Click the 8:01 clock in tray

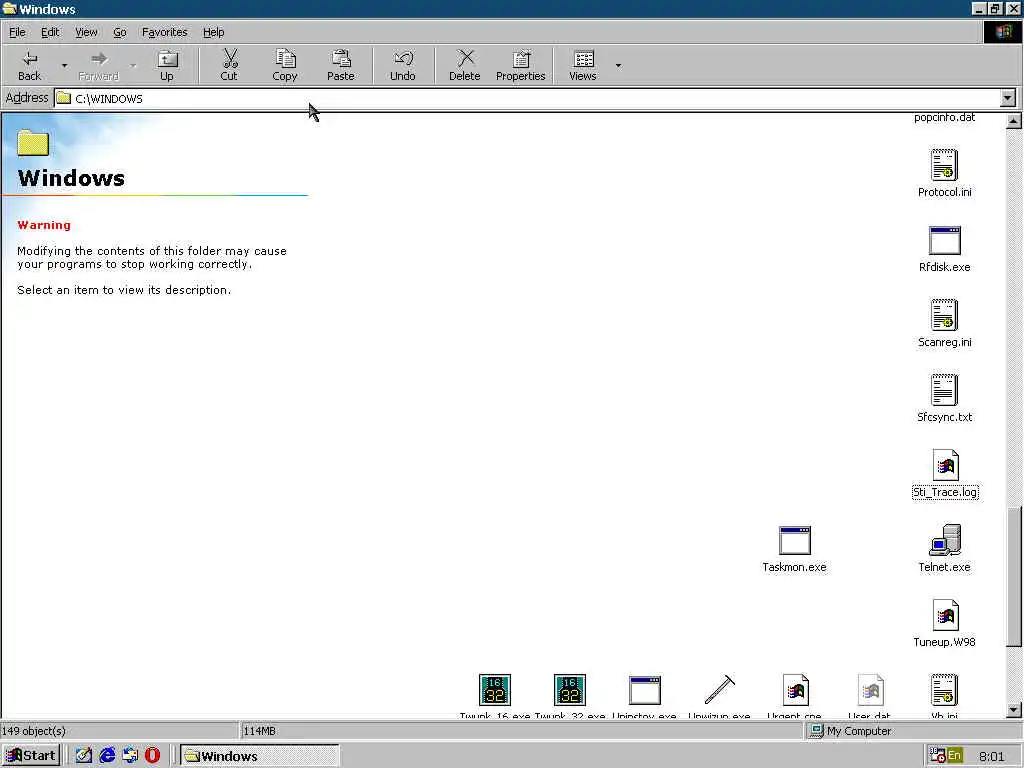point(991,756)
